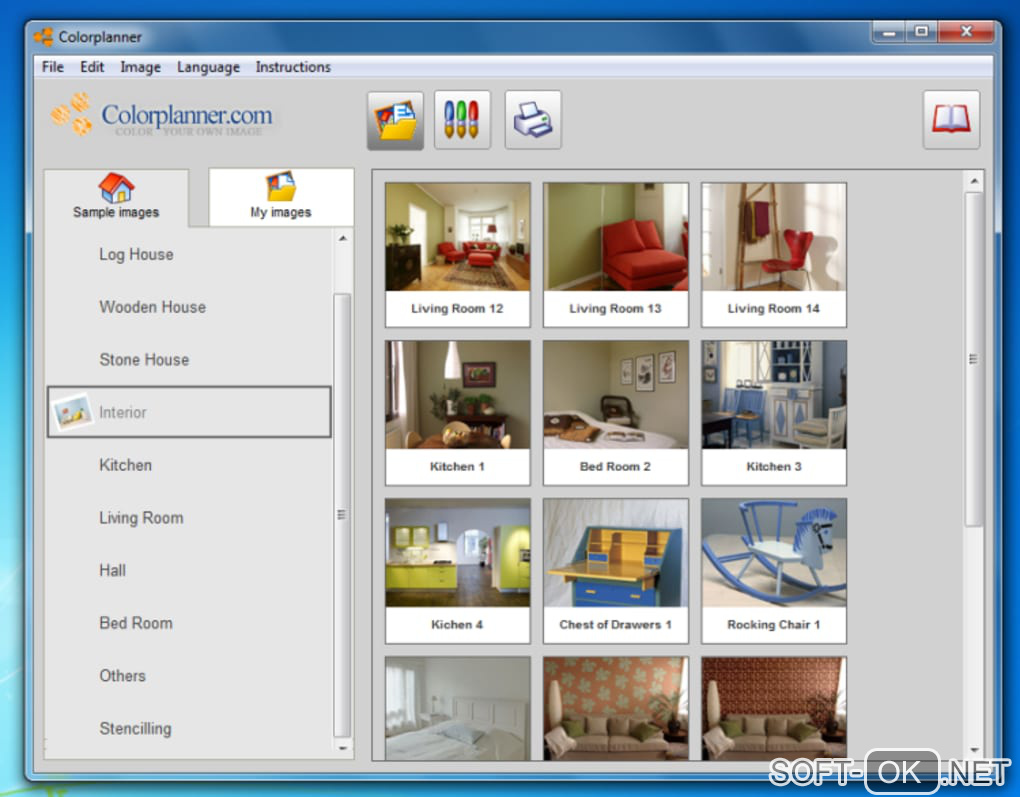Select the Wooden House category

click(189, 307)
